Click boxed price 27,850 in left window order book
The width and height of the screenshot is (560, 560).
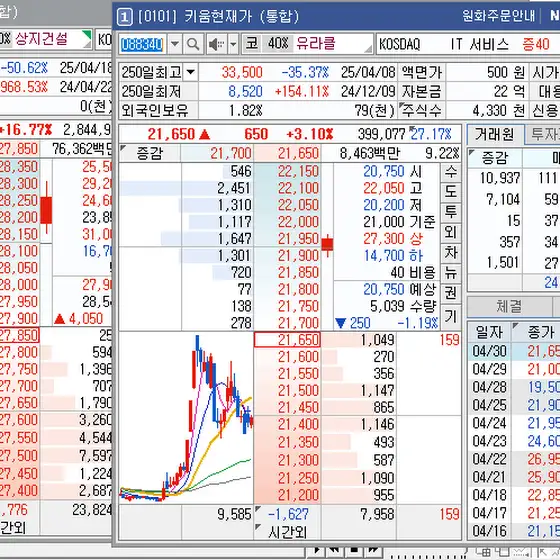pyautogui.click(x=19, y=335)
